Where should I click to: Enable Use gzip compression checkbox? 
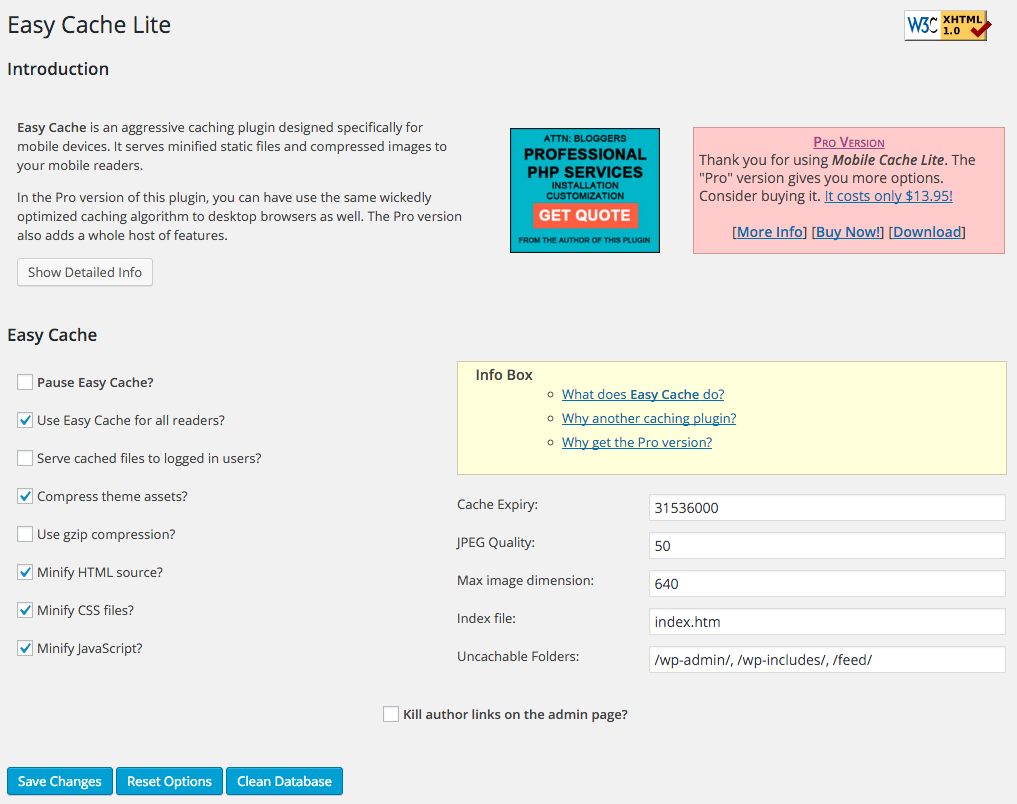[x=25, y=534]
